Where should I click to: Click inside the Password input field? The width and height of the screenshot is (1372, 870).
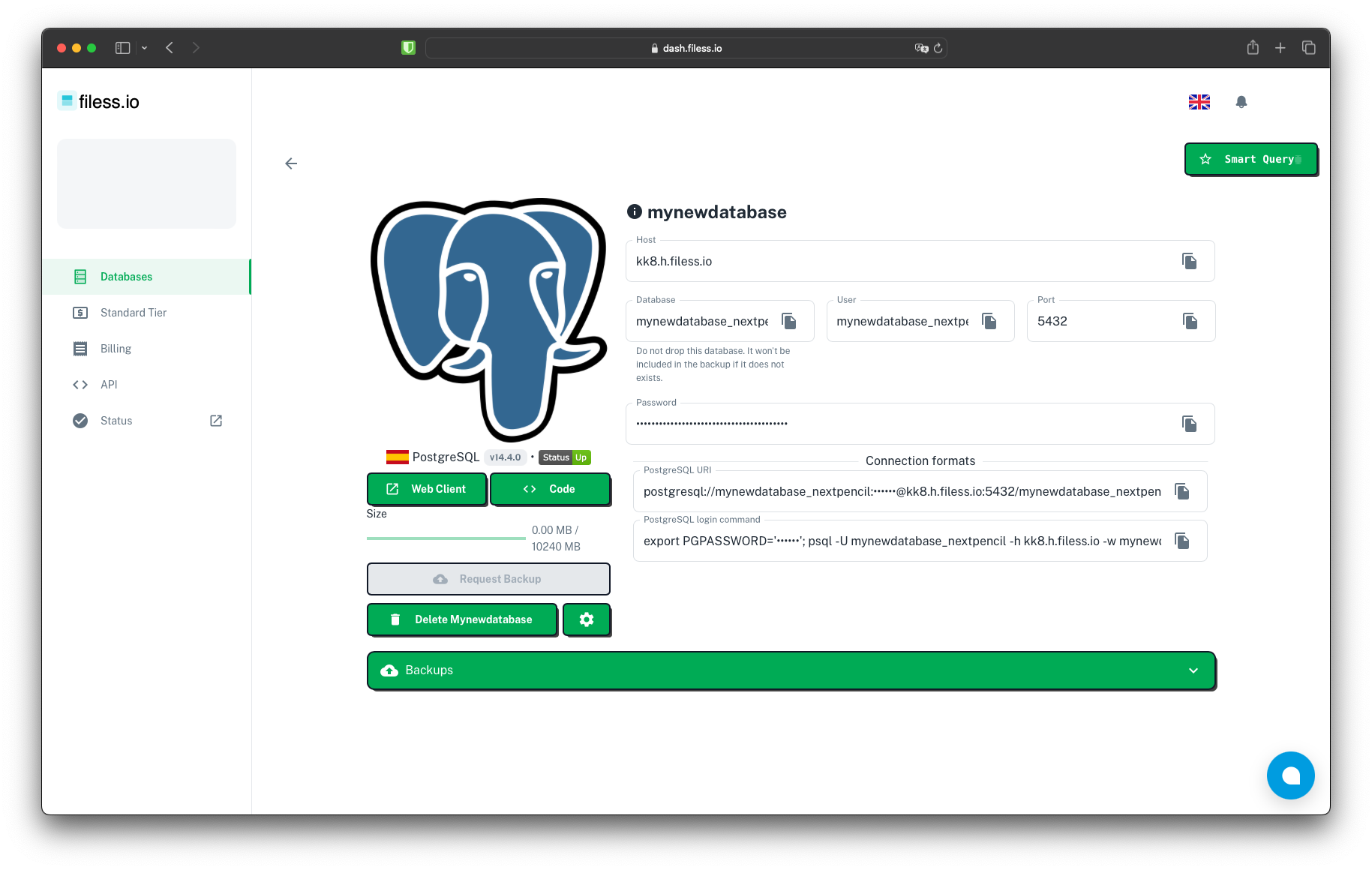pyautogui.click(x=900, y=424)
